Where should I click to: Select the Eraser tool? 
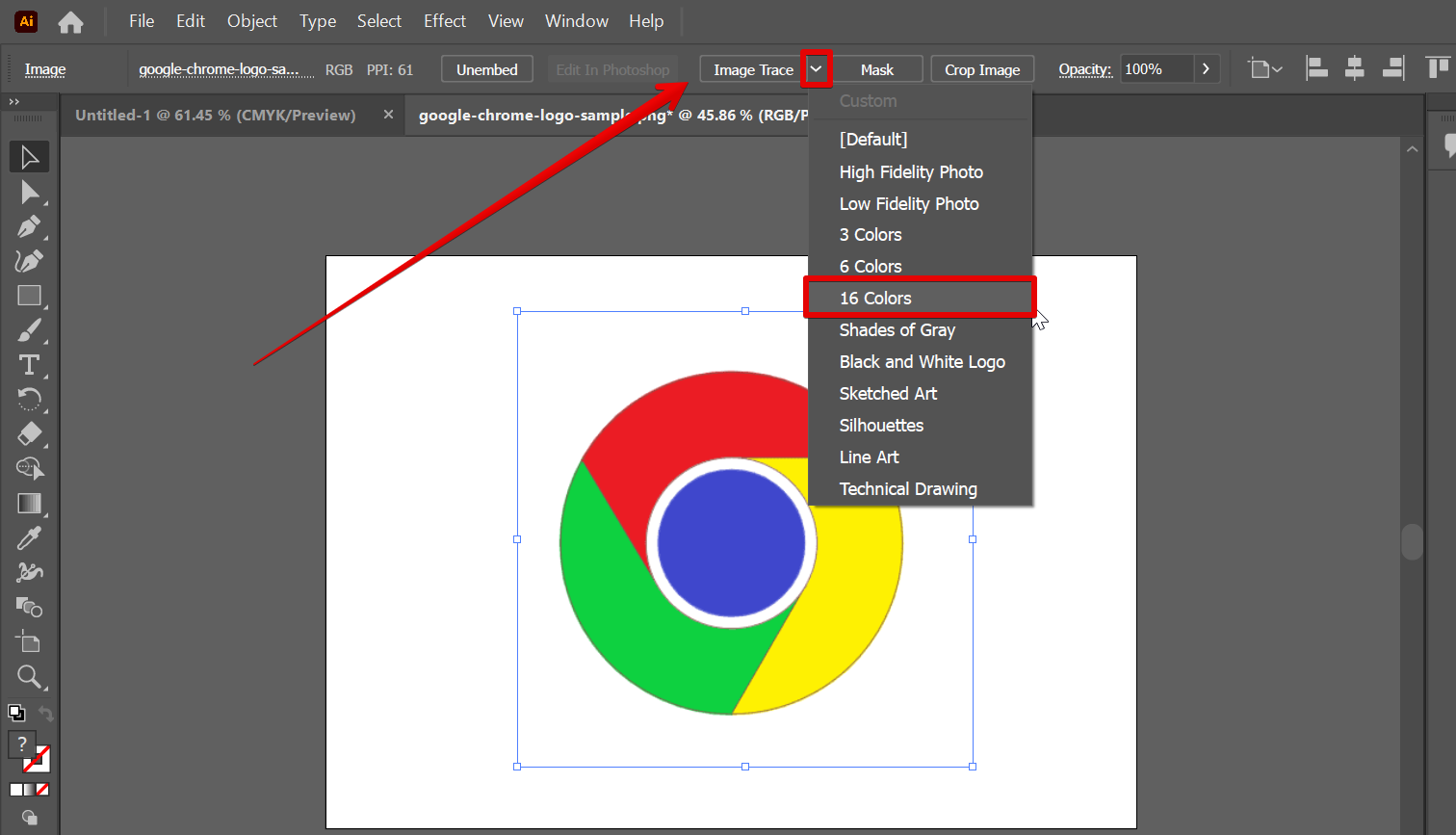(29, 434)
